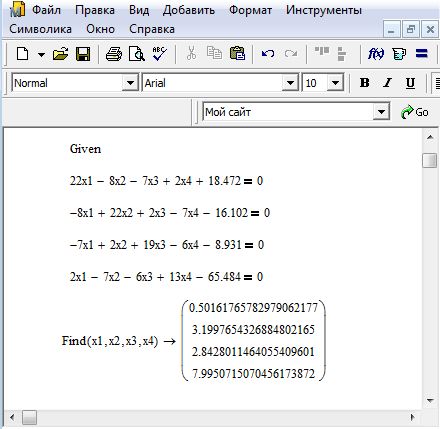Toggle Italic formatting
This screenshot has width=440, height=429.
(x=387, y=83)
